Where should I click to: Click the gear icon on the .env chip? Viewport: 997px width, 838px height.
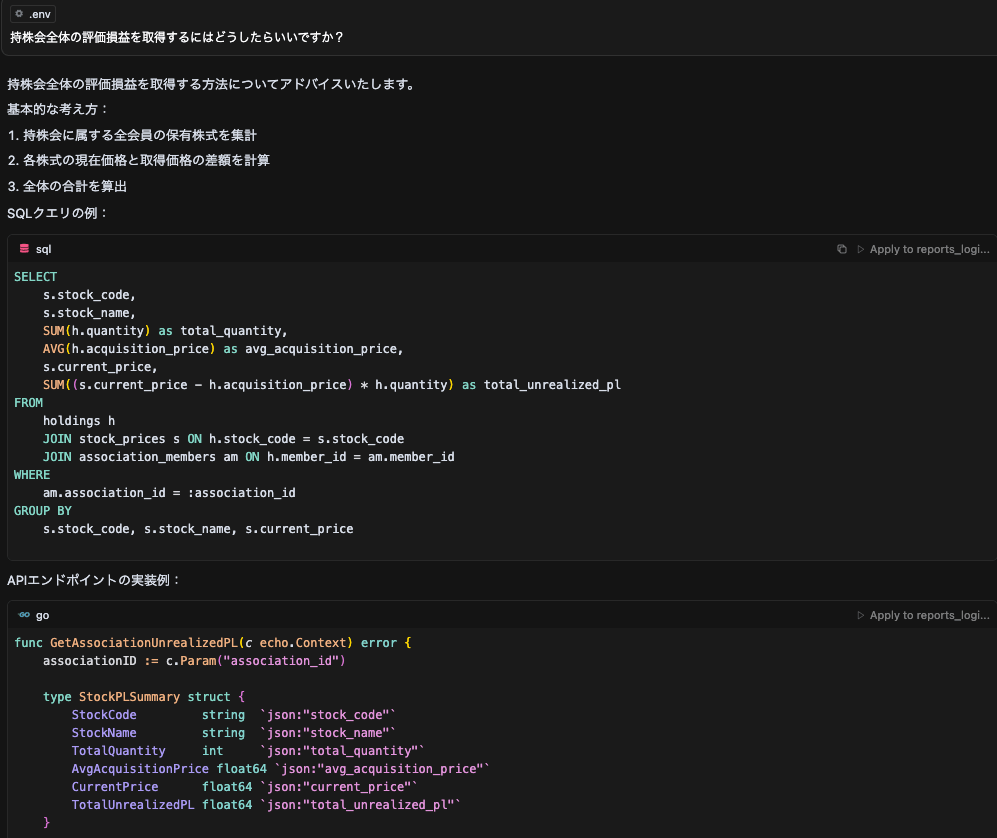[x=19, y=14]
